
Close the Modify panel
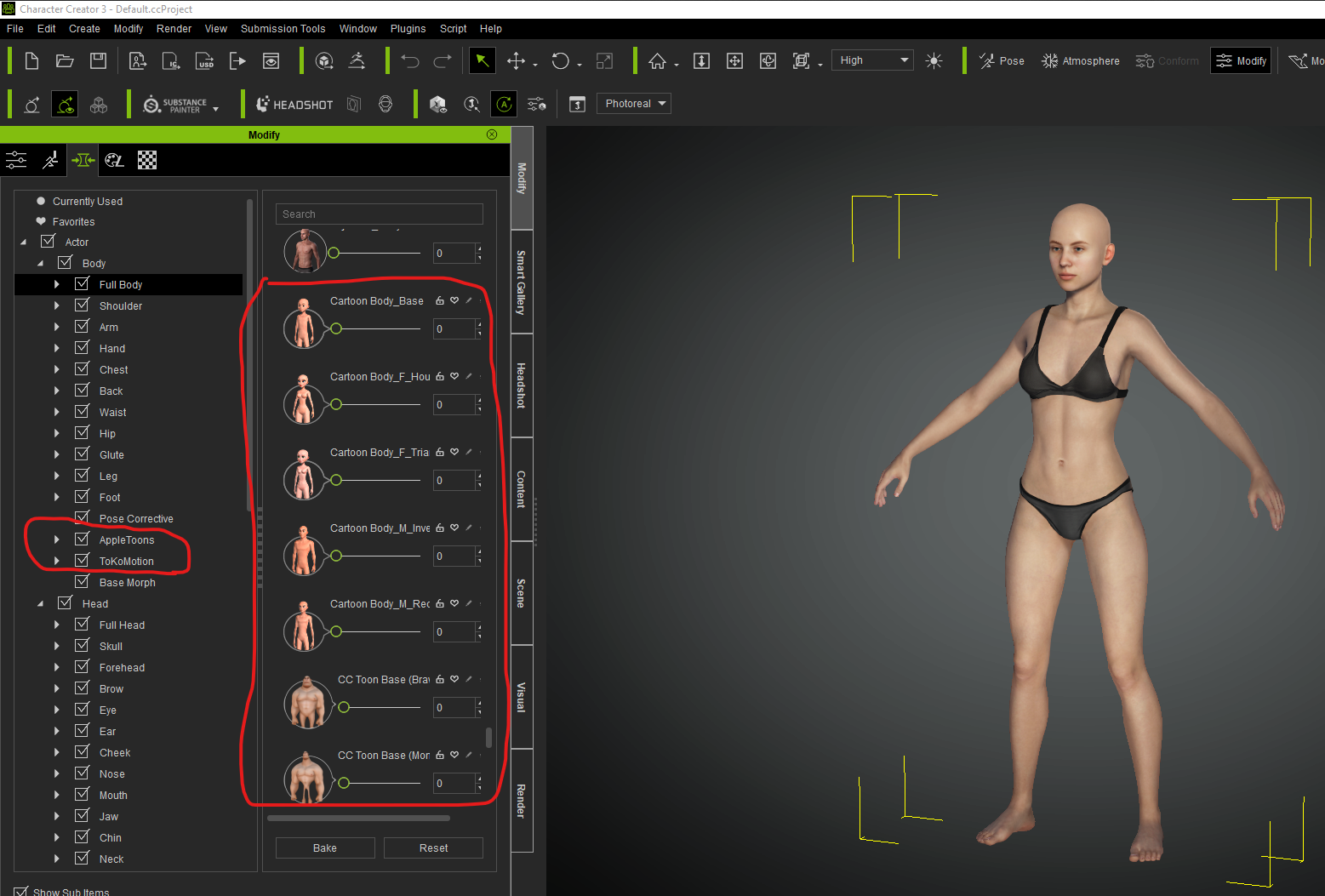pos(492,134)
